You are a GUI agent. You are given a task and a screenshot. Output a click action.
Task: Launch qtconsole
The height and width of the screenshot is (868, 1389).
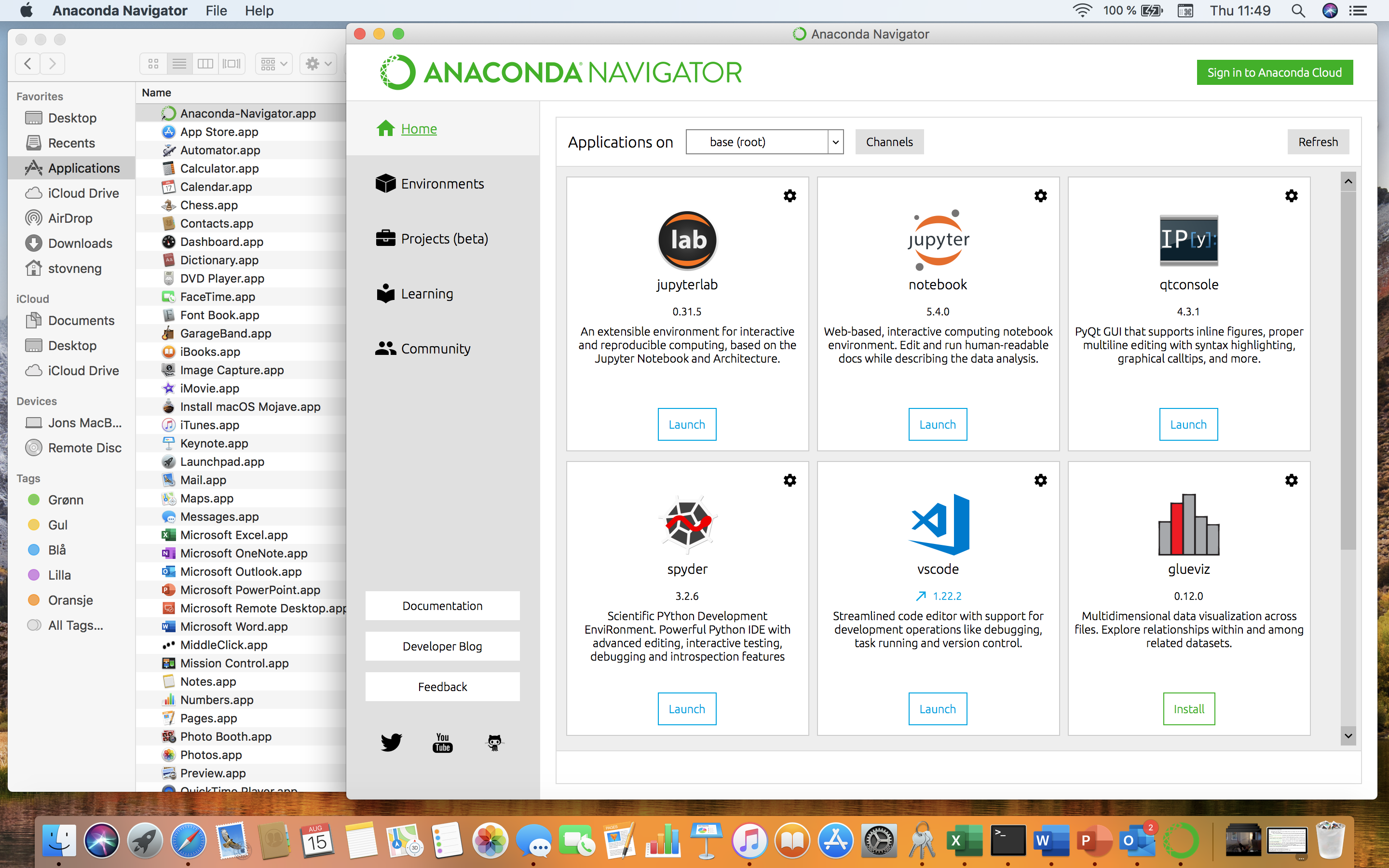1189,424
